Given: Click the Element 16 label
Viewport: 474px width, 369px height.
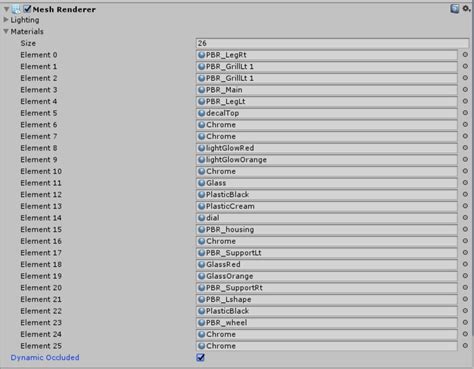Looking at the screenshot, I should [41, 241].
